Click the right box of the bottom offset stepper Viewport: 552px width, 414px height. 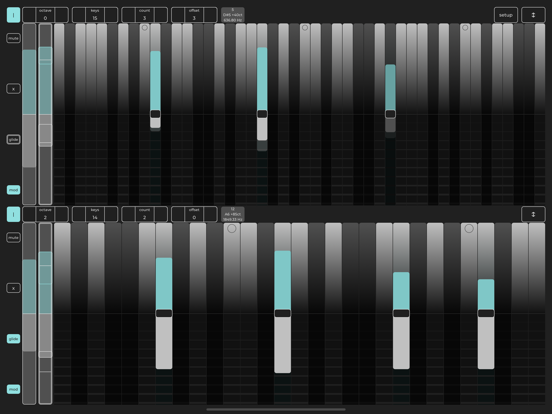[x=211, y=214]
